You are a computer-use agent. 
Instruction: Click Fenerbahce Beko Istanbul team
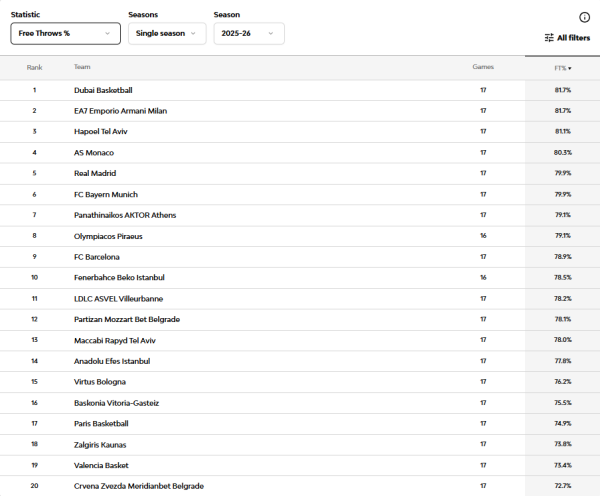pyautogui.click(x=119, y=277)
